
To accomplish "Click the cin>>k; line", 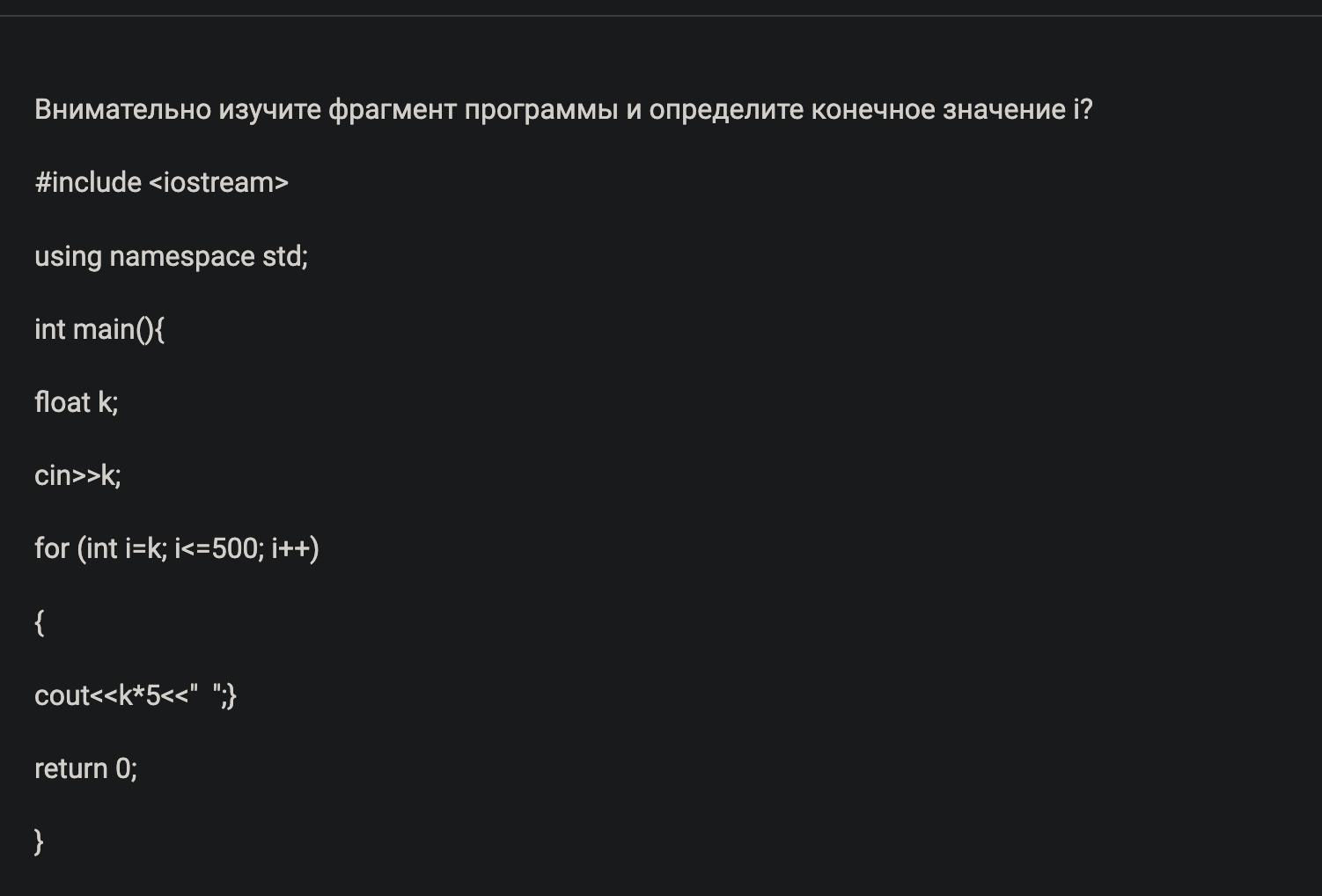I will tap(77, 475).
